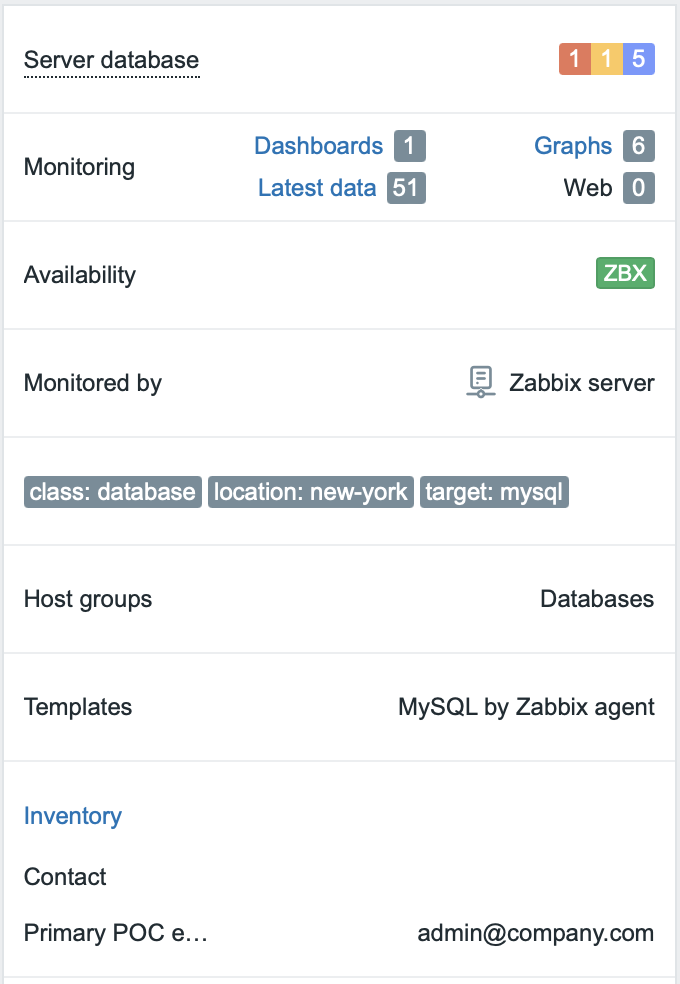Open the Latest data link

click(x=317, y=188)
